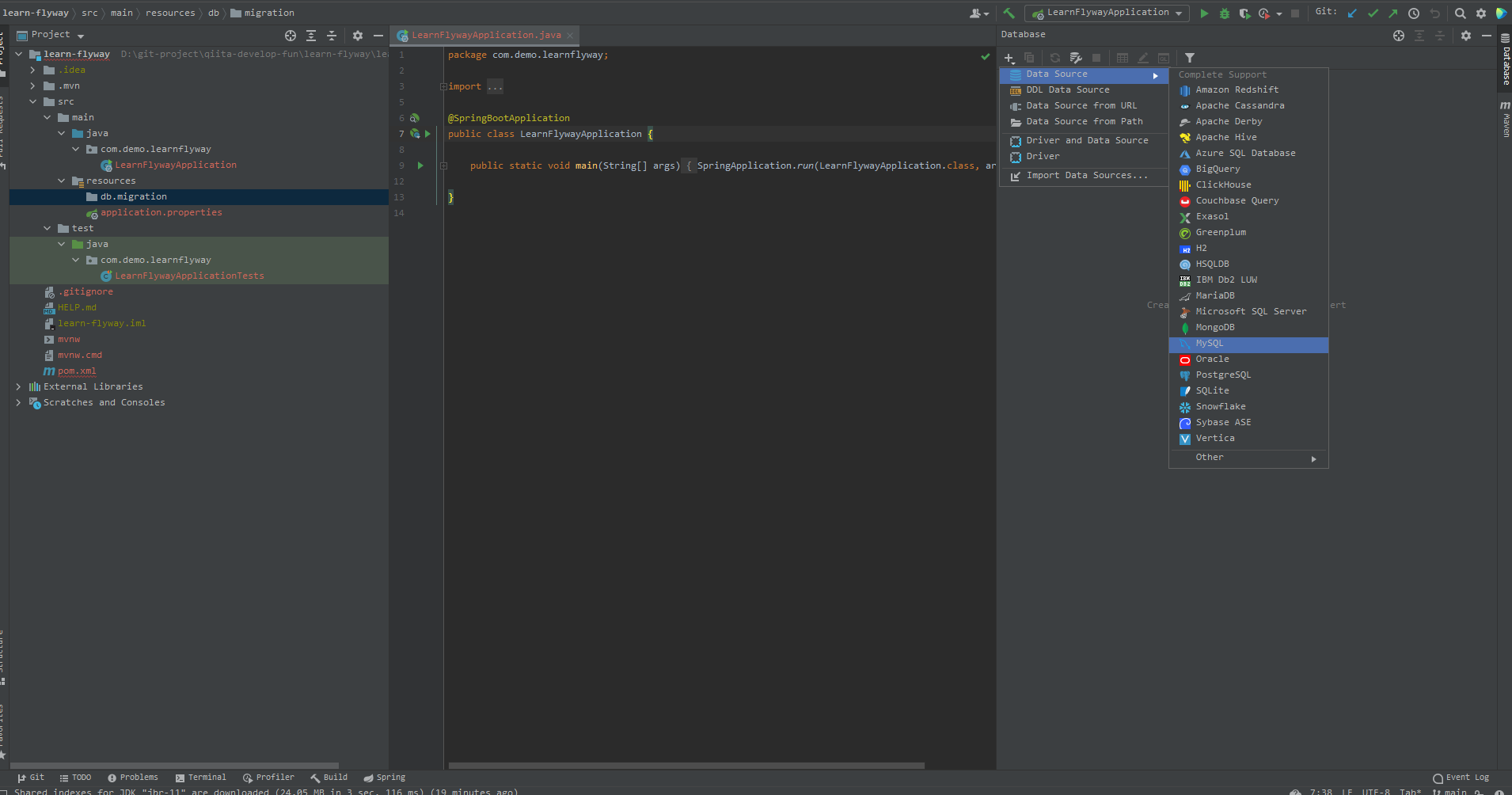
Task: Click the JetBrains Space icon at top right
Action: click(1501, 13)
